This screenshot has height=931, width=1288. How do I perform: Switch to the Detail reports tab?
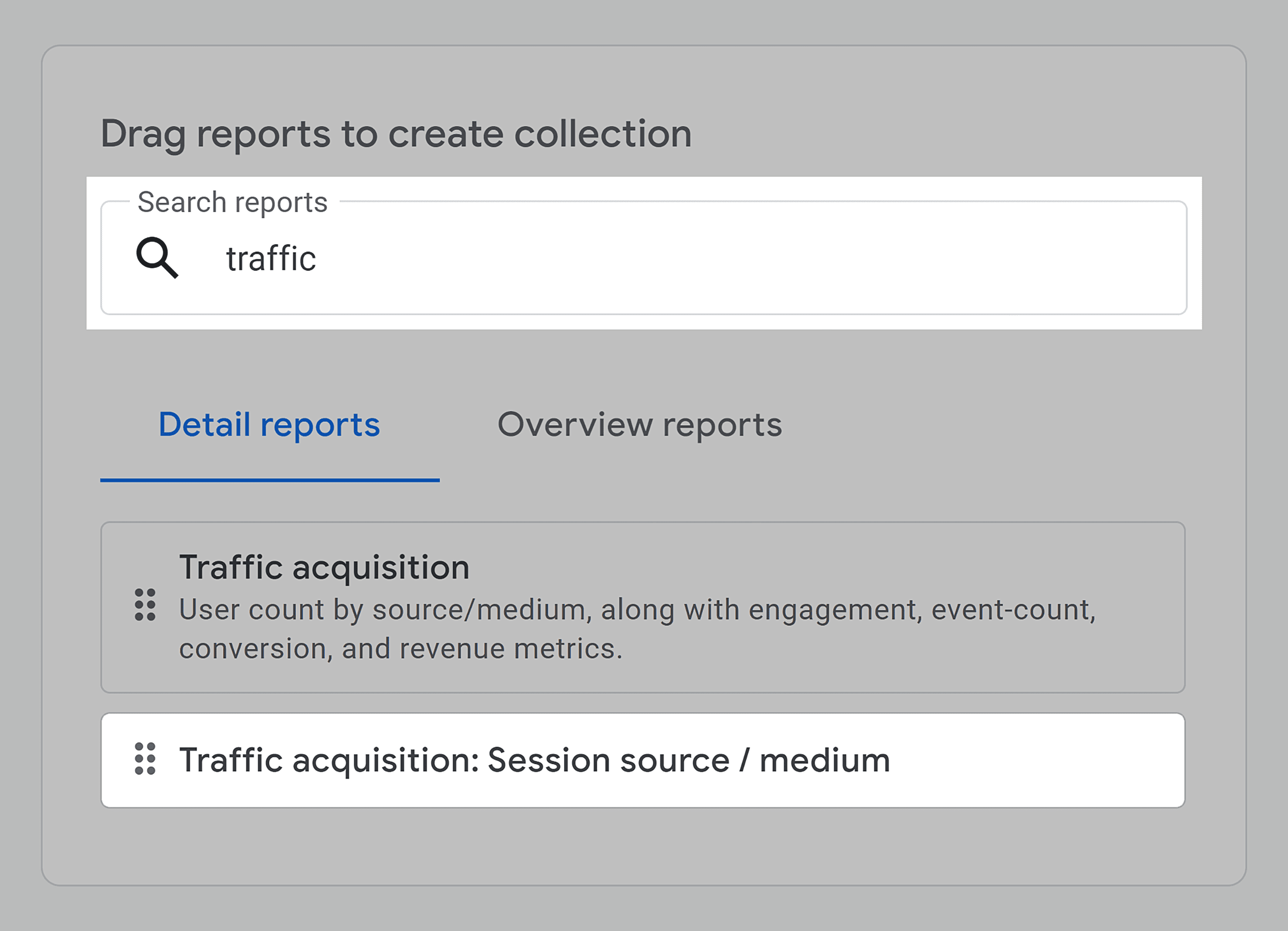[x=270, y=425]
